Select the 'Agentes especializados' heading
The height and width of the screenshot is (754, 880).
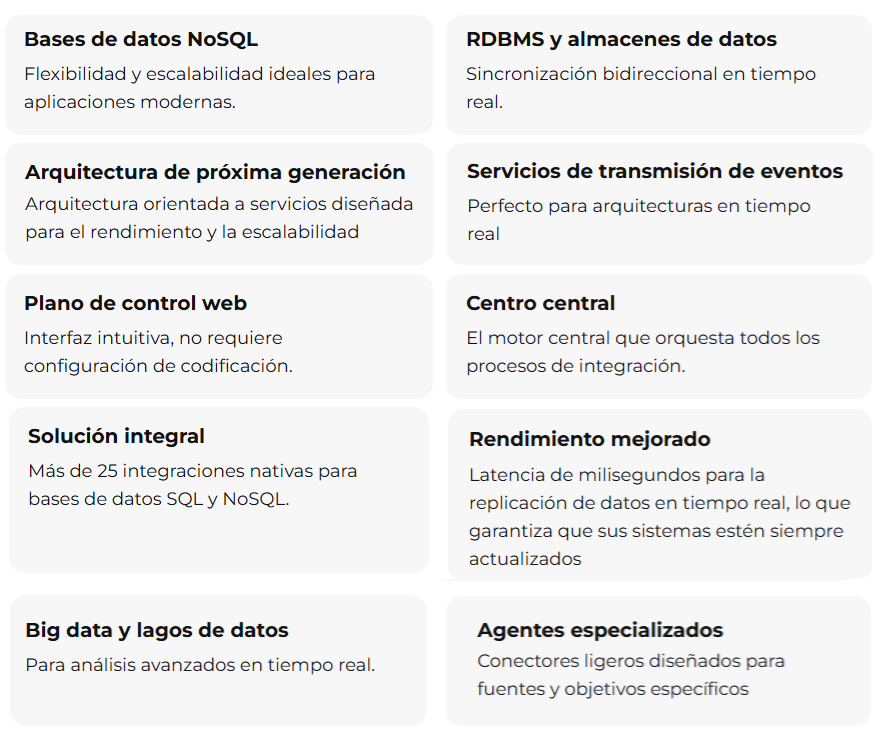click(600, 630)
